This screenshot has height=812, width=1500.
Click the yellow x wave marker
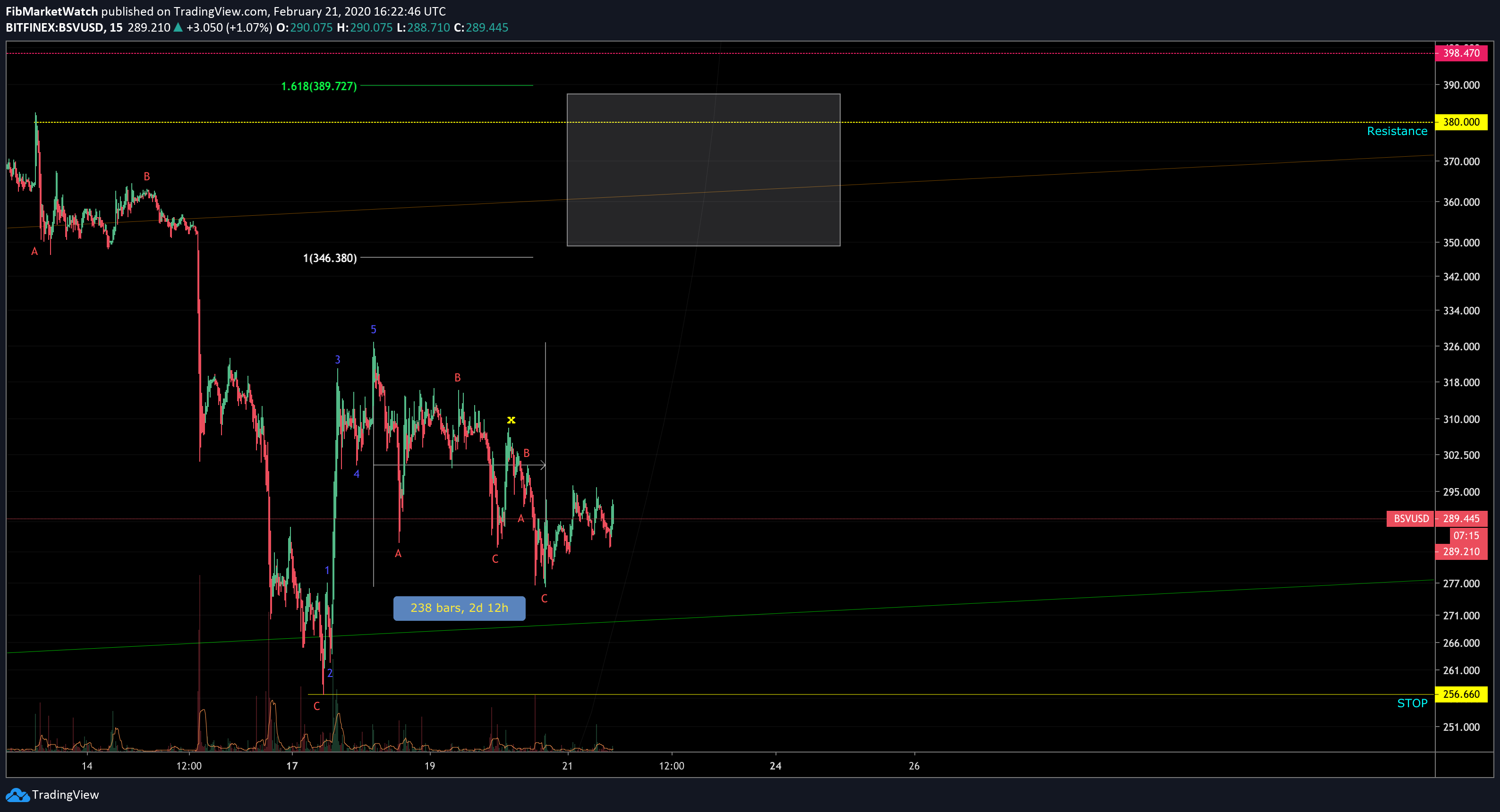point(511,420)
